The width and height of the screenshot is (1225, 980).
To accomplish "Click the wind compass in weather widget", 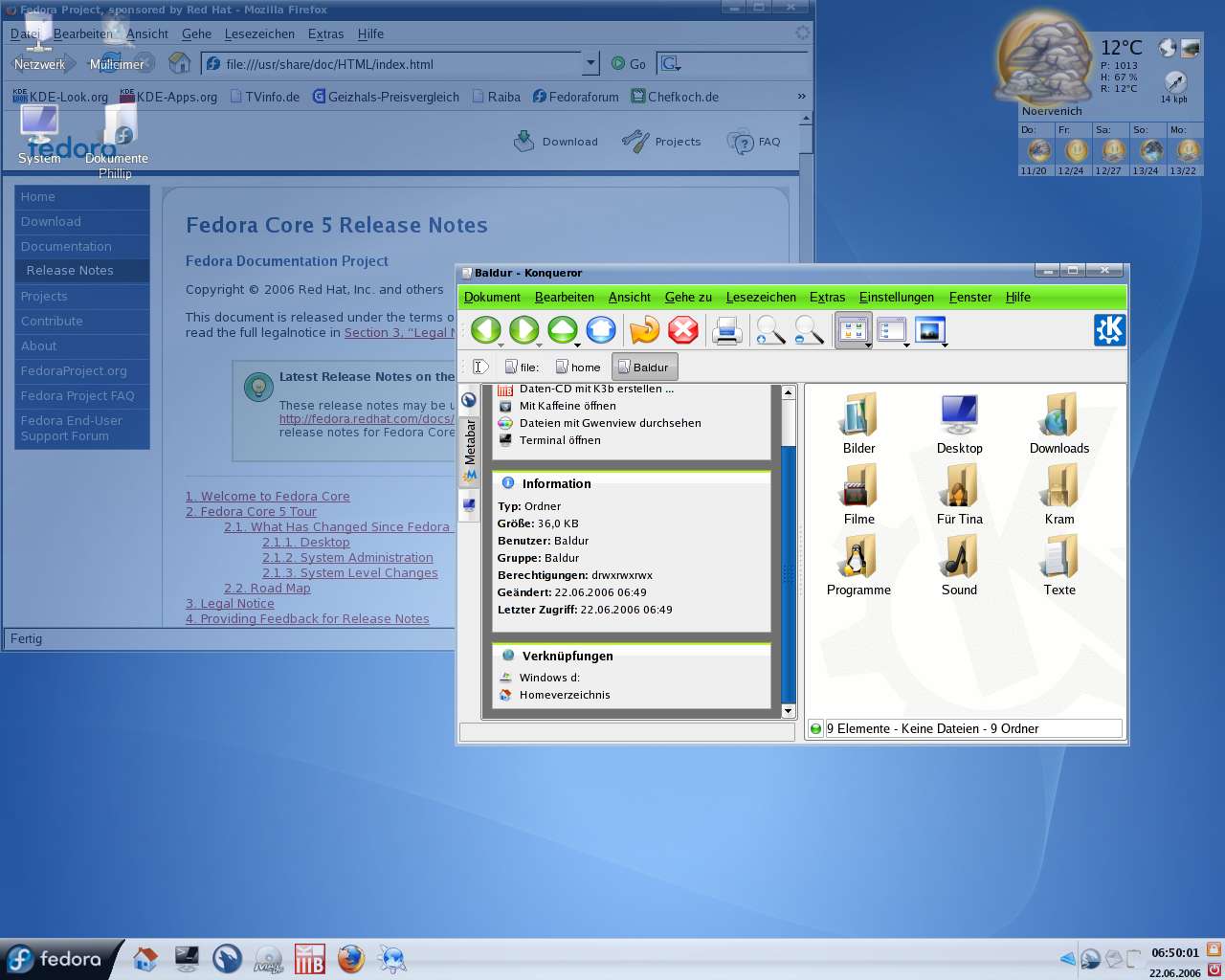I will point(1174,82).
